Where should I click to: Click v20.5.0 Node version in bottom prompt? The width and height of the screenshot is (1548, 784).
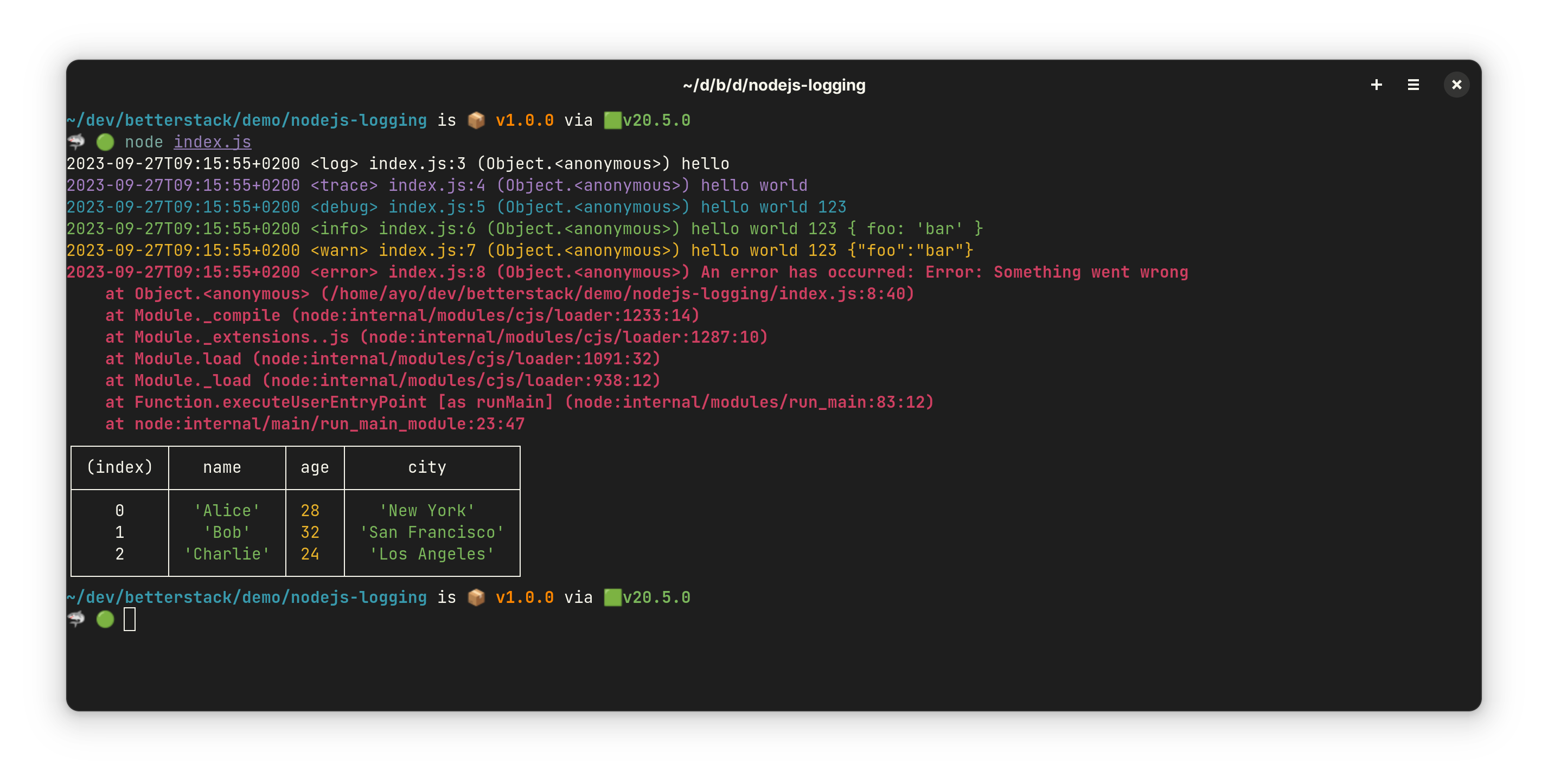point(656,597)
